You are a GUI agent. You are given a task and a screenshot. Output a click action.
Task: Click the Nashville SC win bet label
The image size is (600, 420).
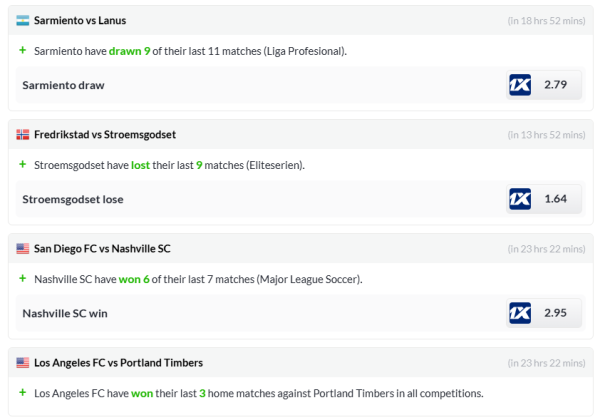[x=65, y=313]
